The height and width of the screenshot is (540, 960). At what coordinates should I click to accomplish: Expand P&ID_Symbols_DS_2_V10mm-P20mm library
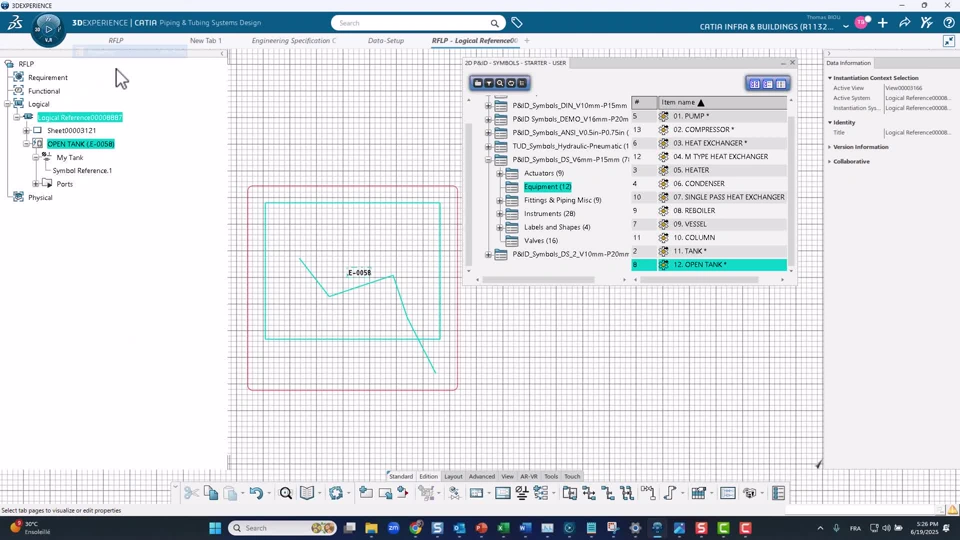pos(489,254)
